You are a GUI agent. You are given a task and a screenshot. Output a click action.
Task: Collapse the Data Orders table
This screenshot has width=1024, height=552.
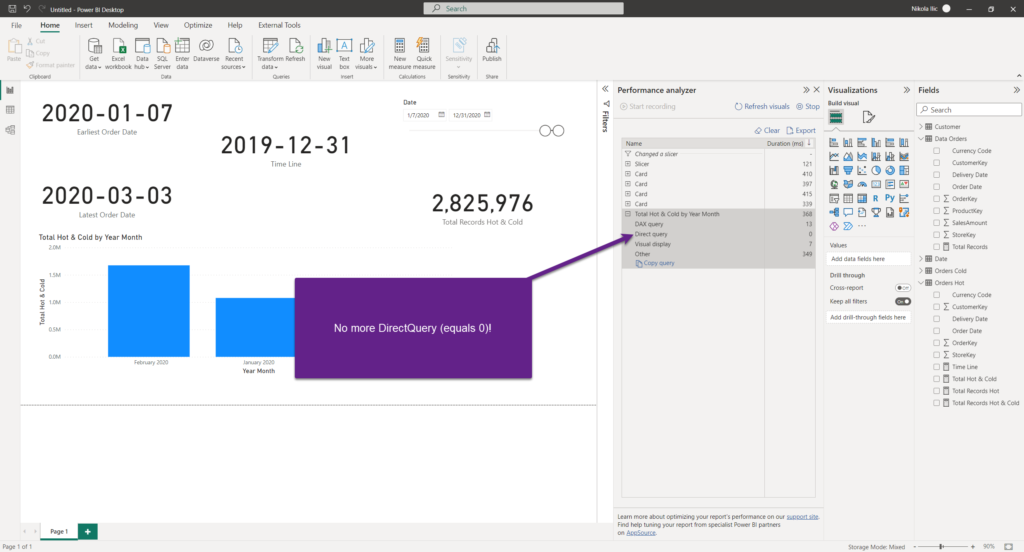[x=921, y=138]
